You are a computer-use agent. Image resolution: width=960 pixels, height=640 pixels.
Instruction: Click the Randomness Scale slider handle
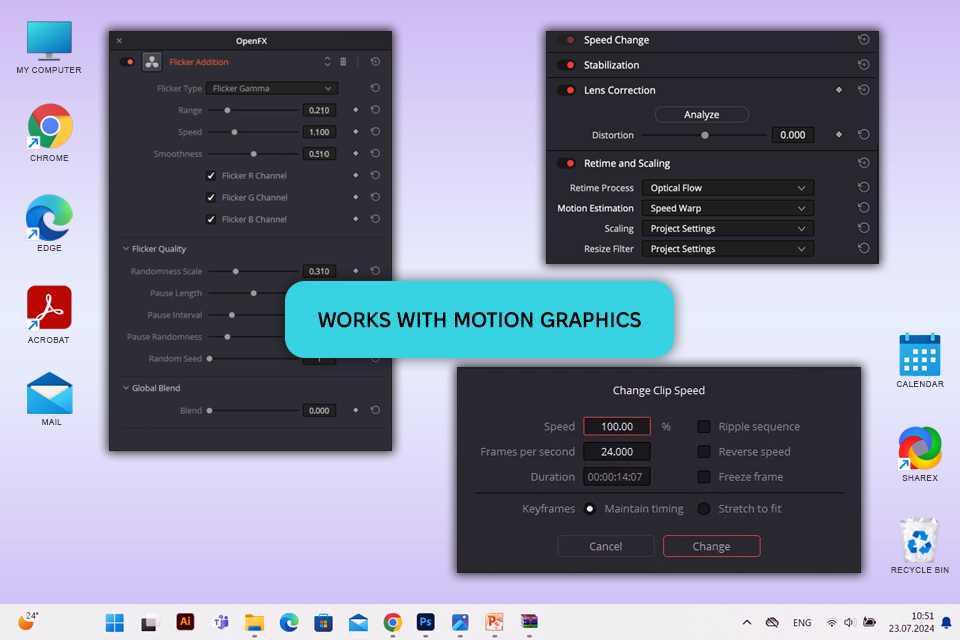pos(235,271)
